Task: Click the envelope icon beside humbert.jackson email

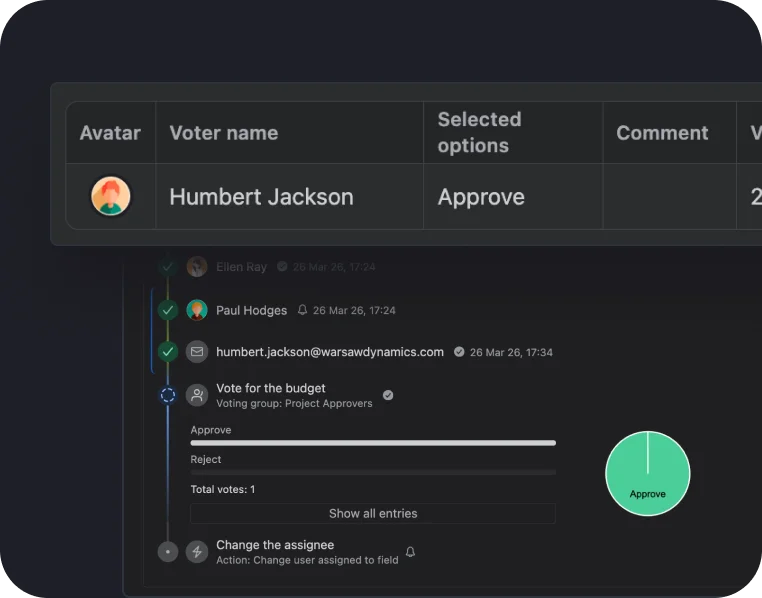Action: 197,352
